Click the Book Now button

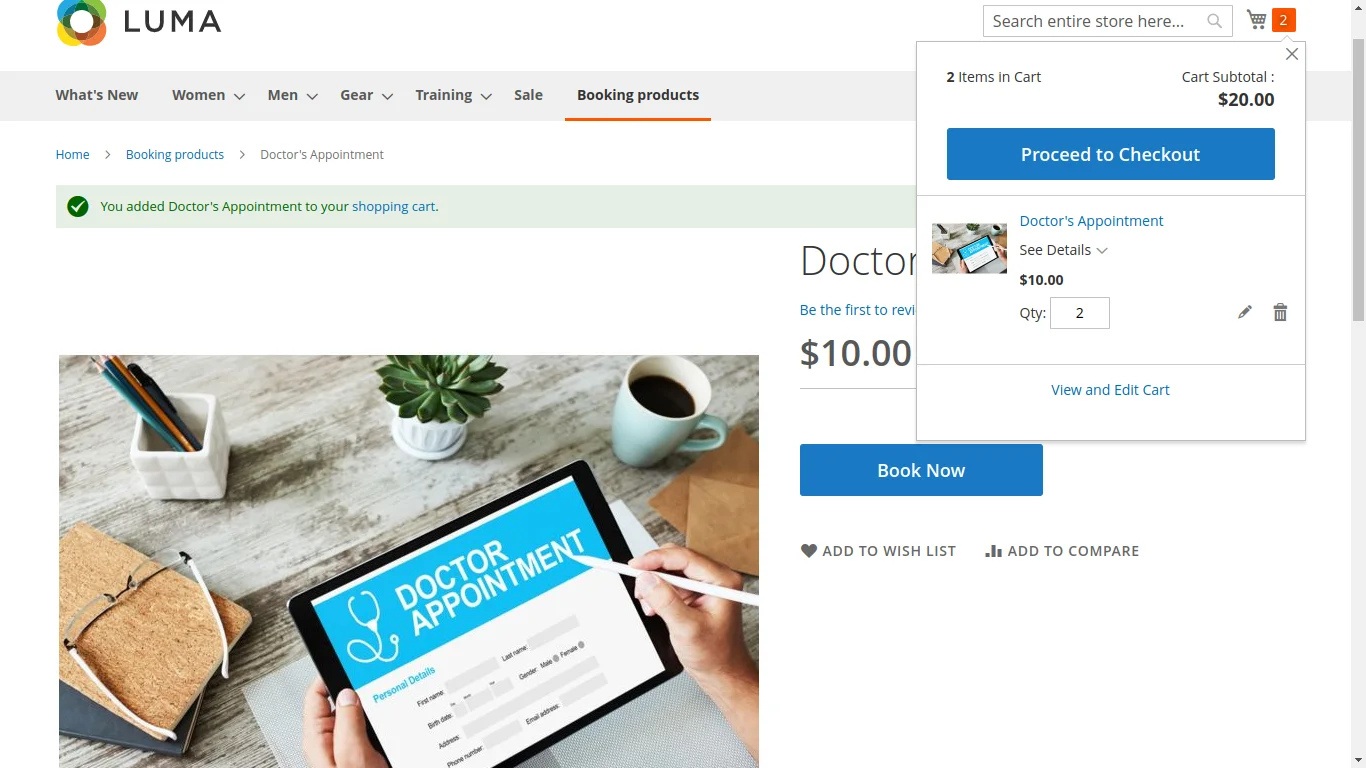[x=921, y=470]
